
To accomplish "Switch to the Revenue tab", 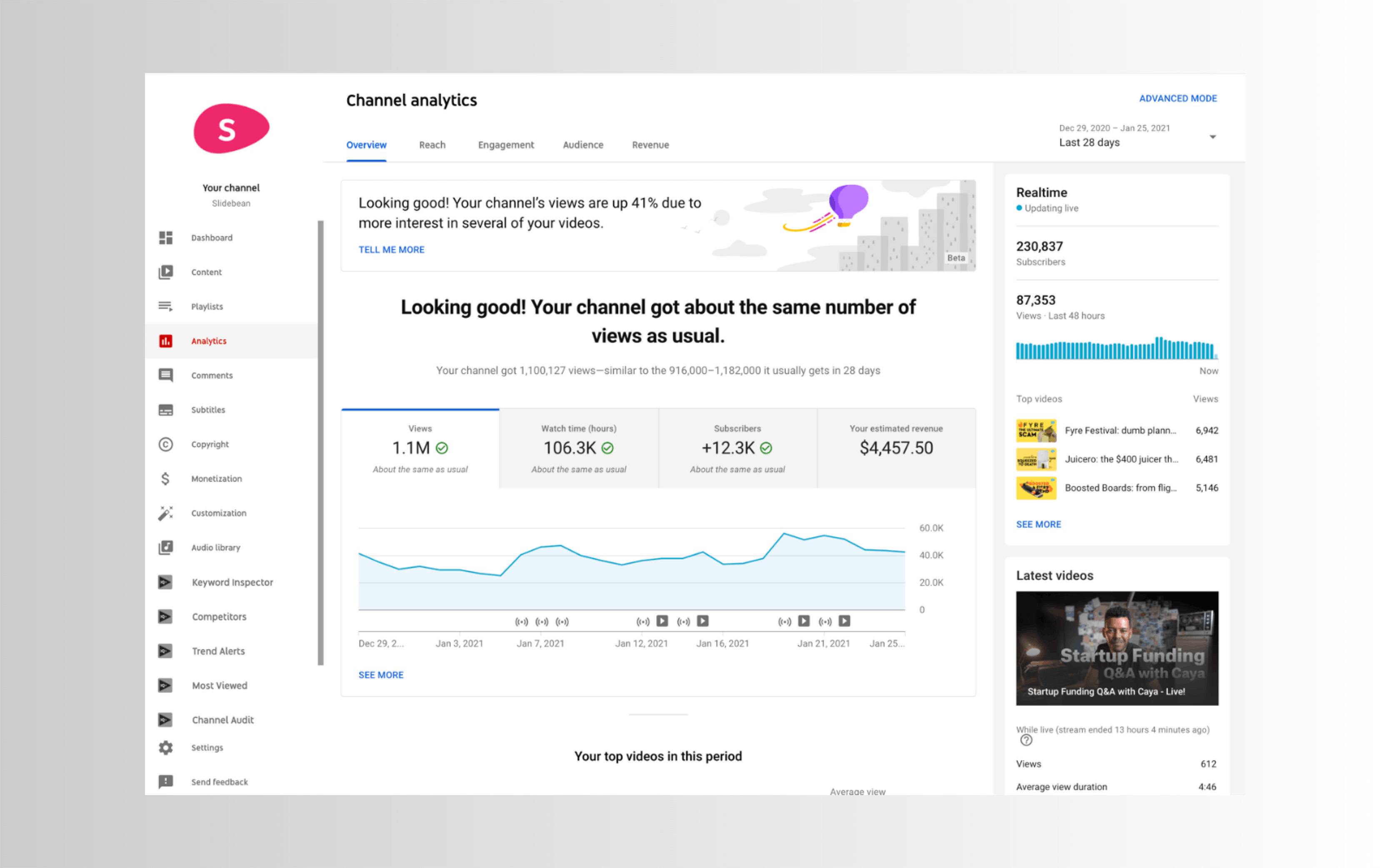I will [x=650, y=145].
